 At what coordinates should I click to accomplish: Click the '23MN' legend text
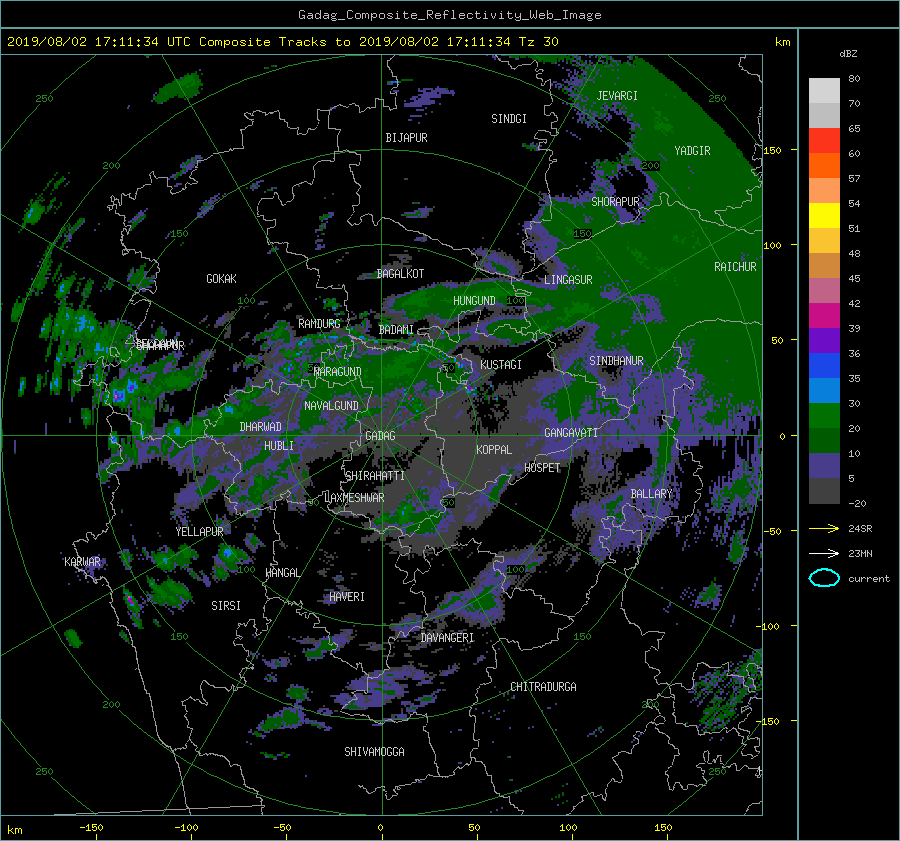[860, 553]
